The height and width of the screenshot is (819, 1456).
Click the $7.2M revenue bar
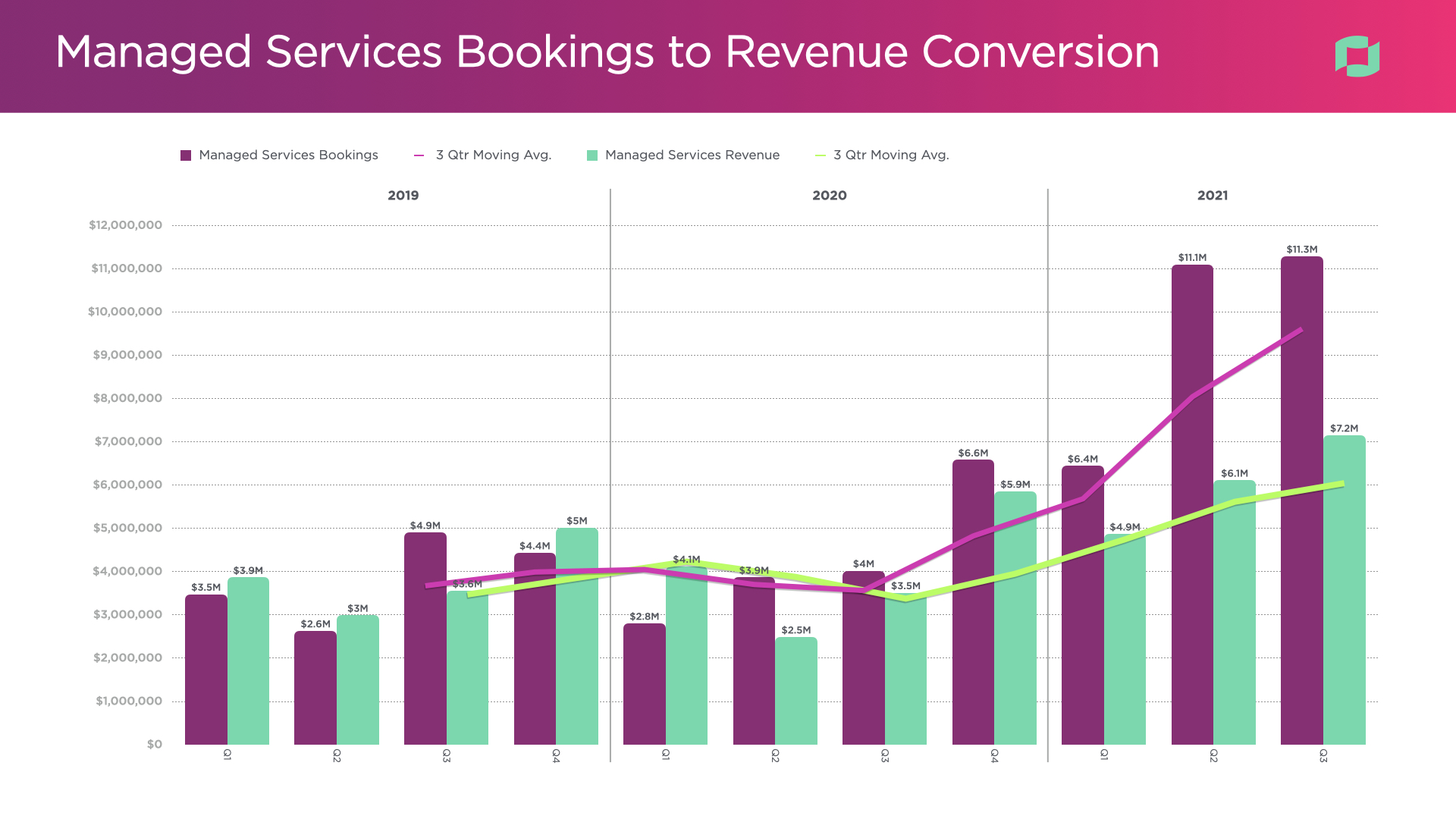[1345, 607]
